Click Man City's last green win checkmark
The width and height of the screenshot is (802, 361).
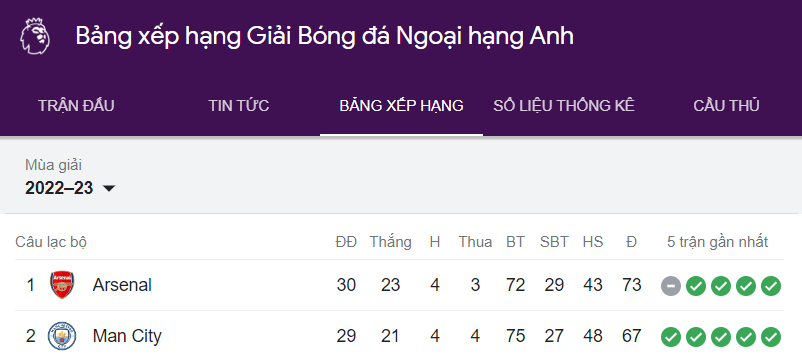pyautogui.click(x=771, y=336)
